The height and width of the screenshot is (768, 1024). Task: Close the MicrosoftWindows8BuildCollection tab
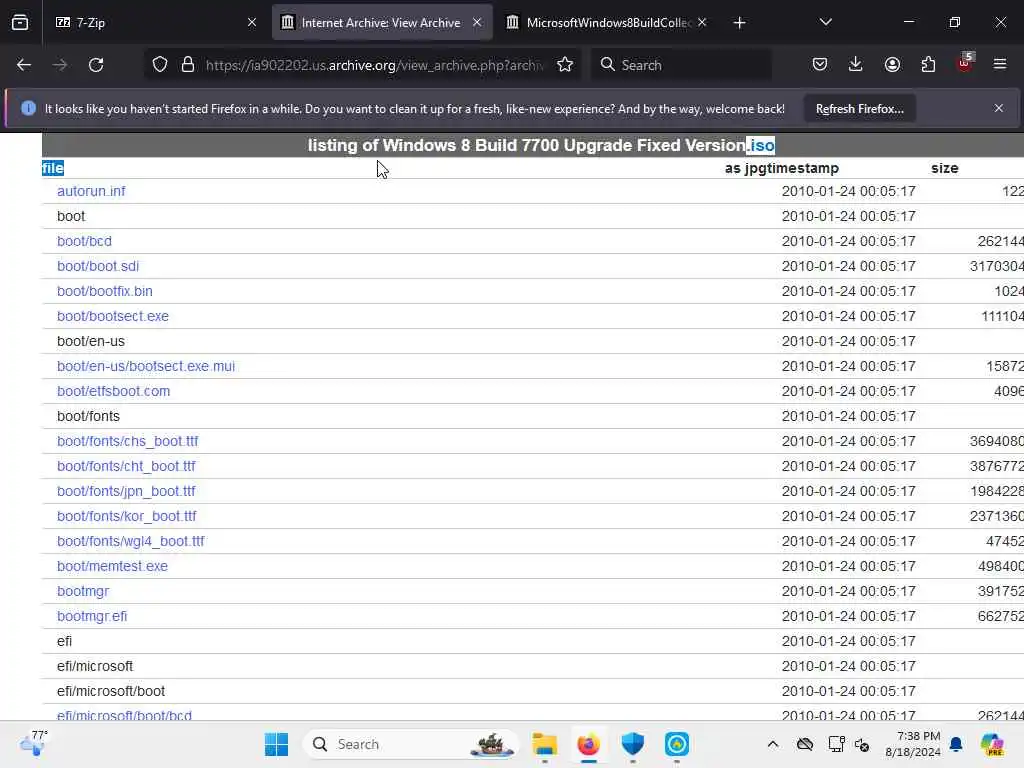point(702,22)
